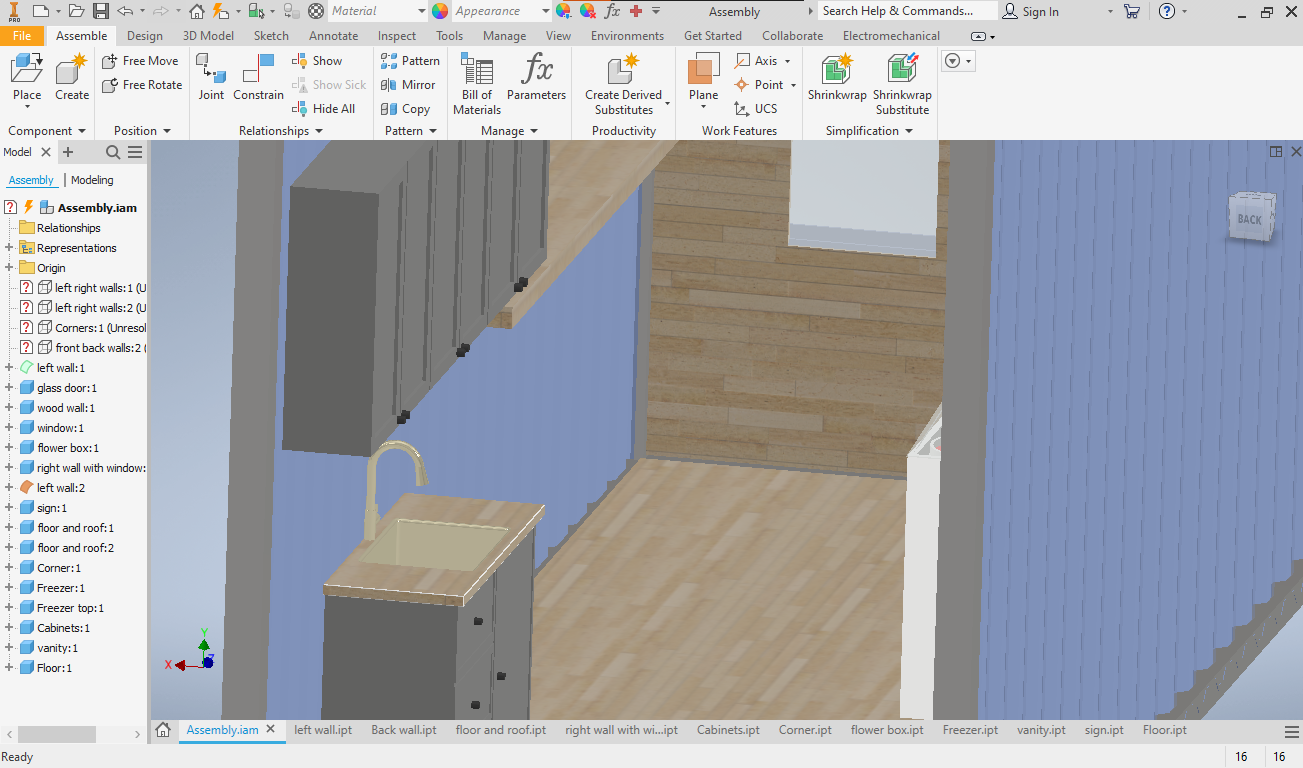Click the Shrinkwrap Substitute tool
This screenshot has width=1303, height=768.
[902, 85]
